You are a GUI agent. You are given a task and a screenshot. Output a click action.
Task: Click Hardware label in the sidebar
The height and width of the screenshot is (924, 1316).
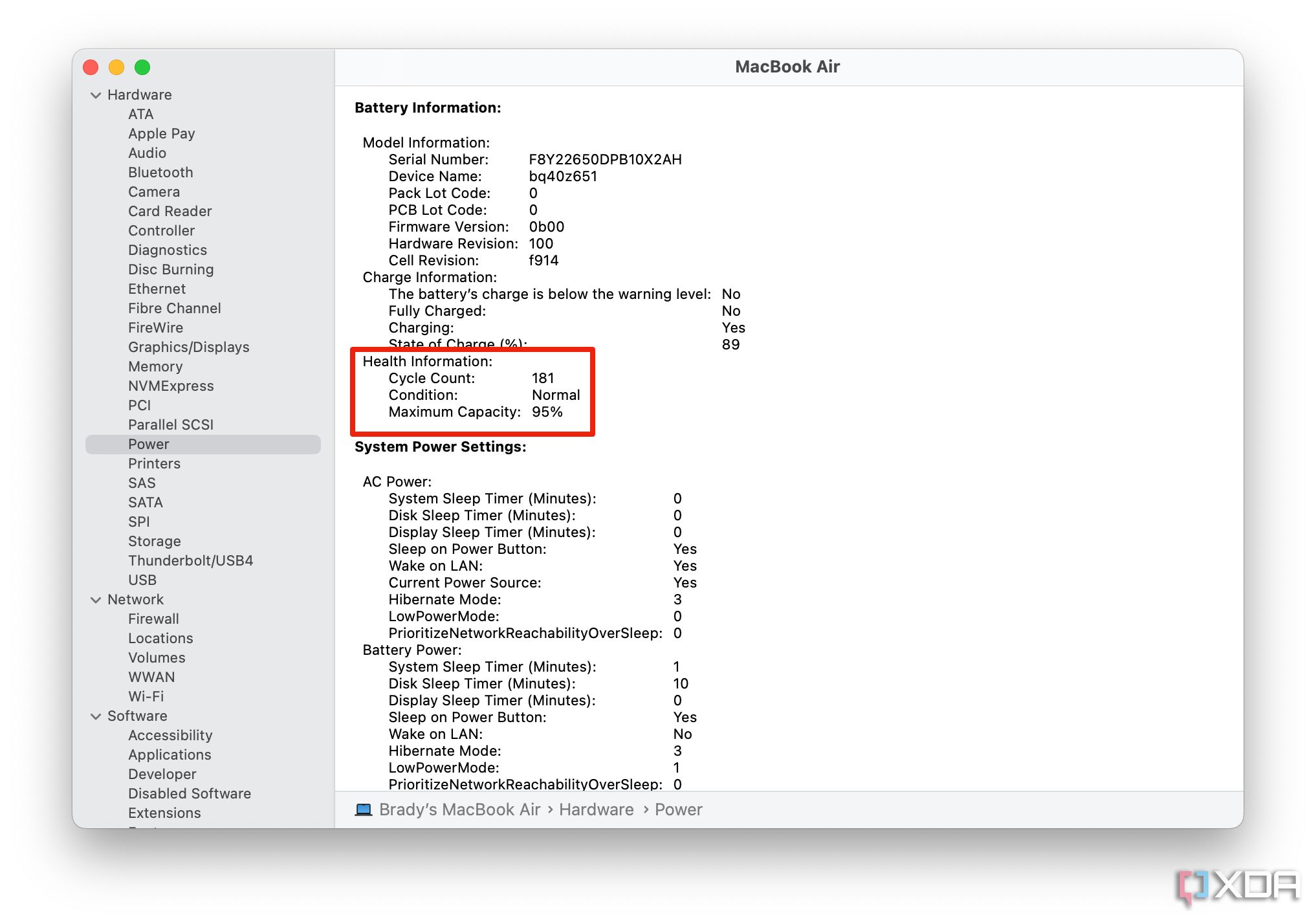coord(139,95)
